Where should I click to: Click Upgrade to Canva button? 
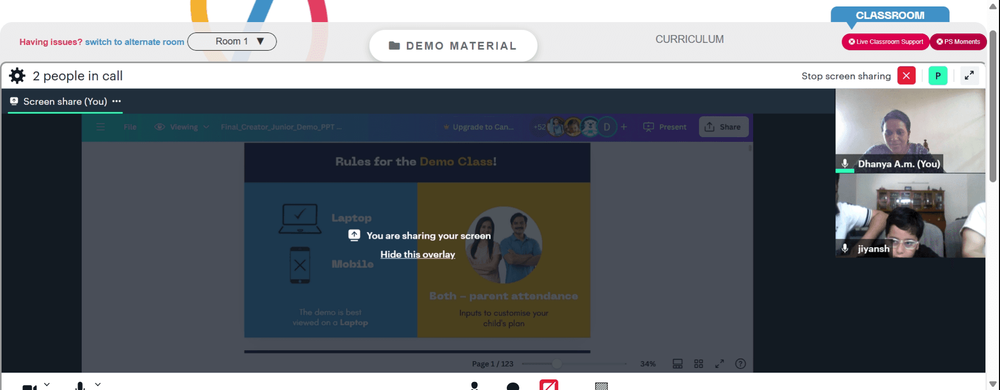(x=478, y=127)
